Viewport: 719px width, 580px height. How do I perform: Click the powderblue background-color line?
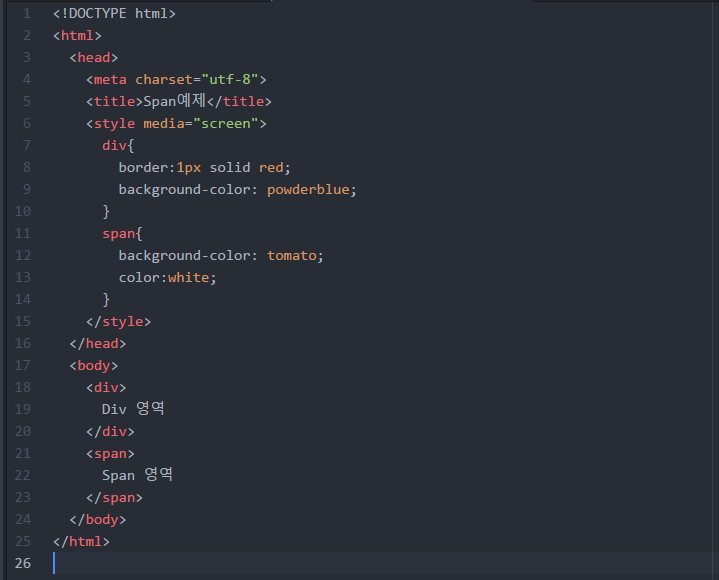coord(238,189)
